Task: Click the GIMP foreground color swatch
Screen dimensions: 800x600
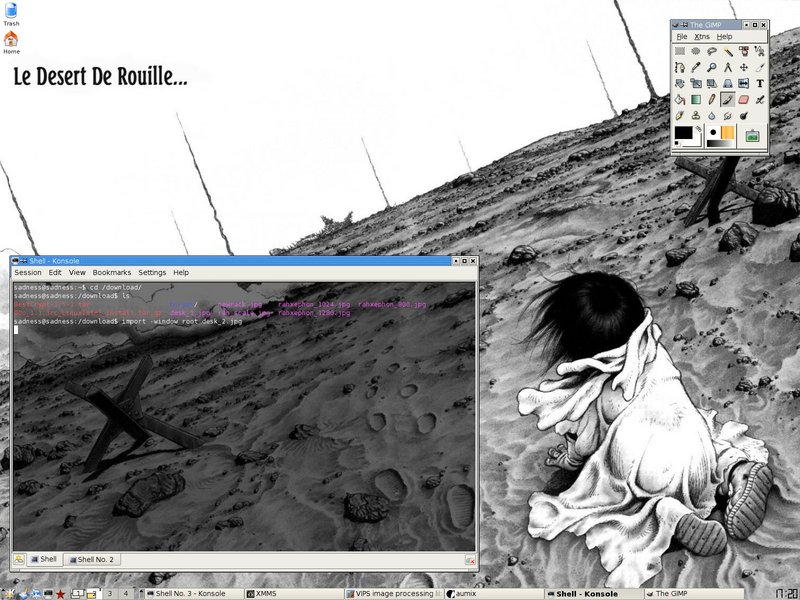Action: [683, 133]
